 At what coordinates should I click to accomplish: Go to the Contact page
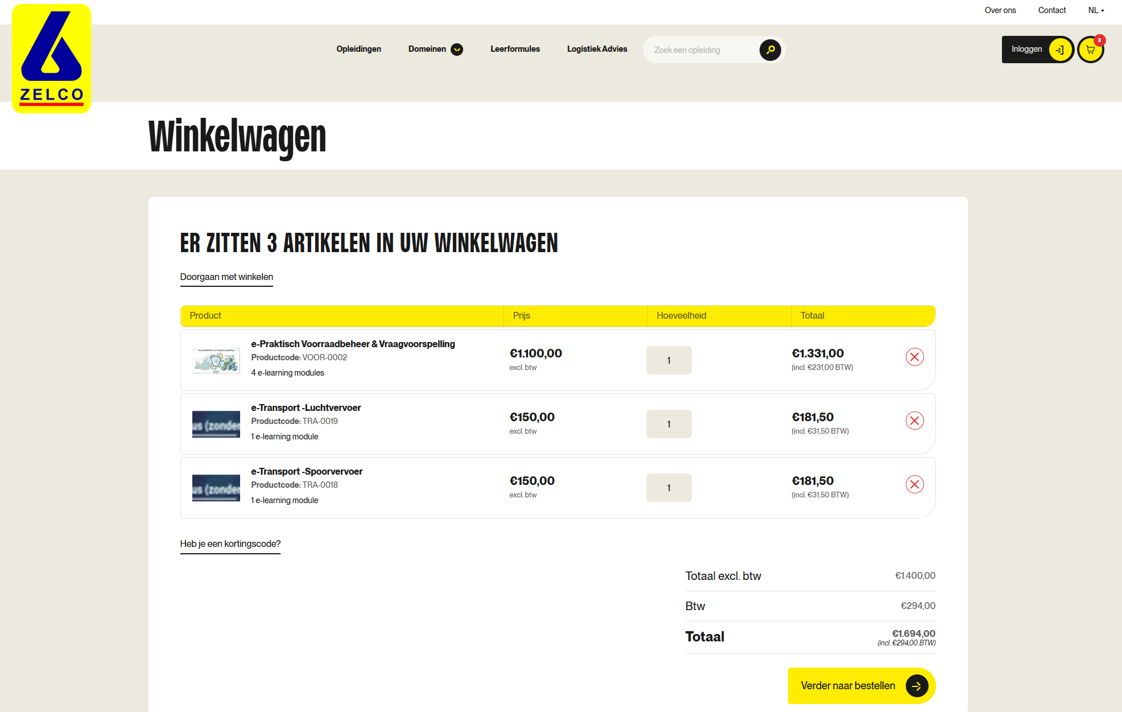coord(1052,10)
